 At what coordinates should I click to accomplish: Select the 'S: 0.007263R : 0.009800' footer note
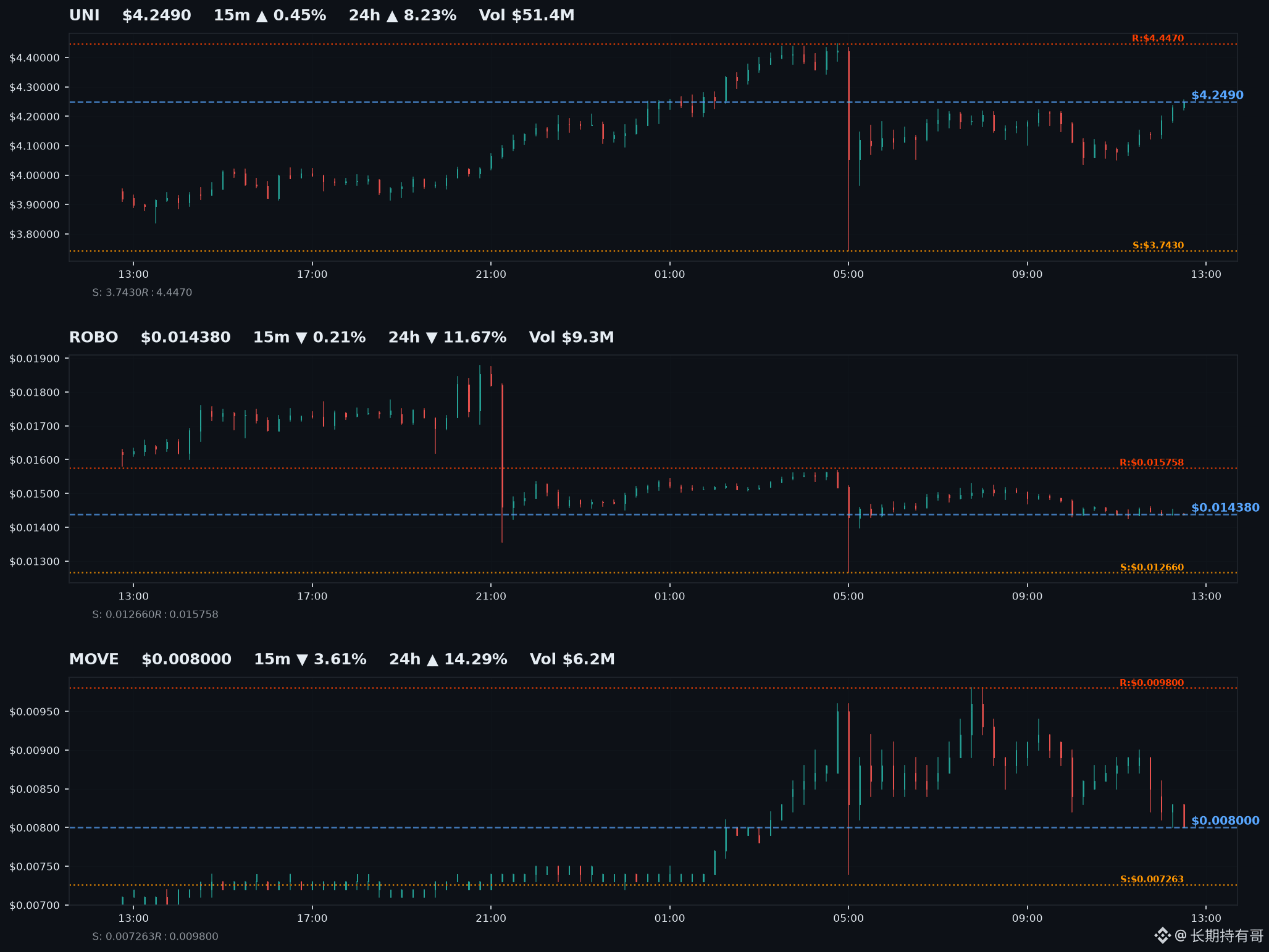click(x=155, y=937)
